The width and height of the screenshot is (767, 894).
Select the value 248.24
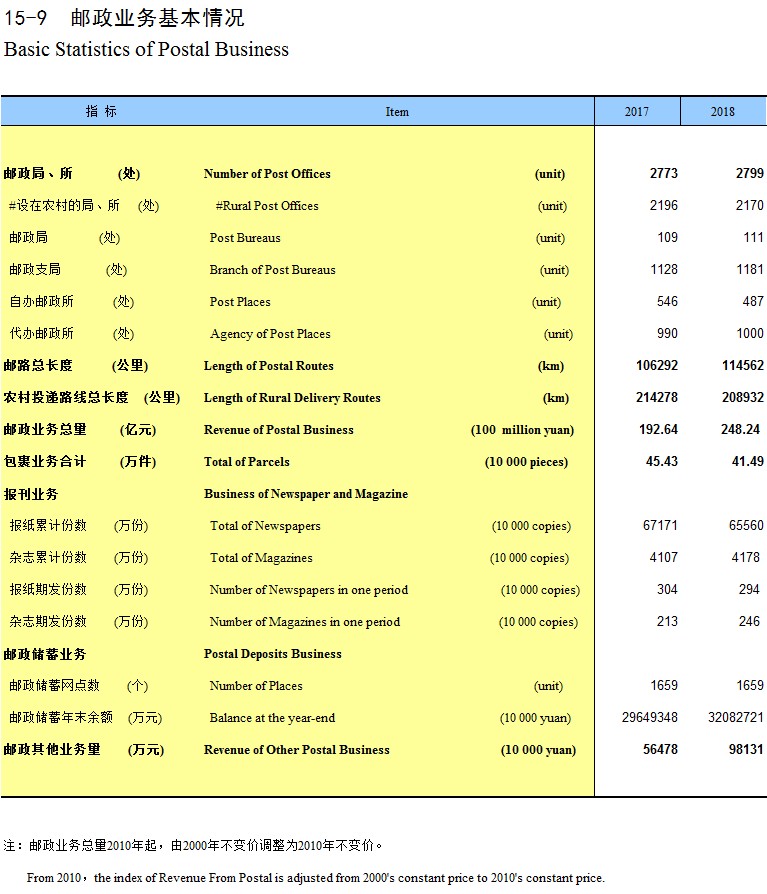pos(740,429)
